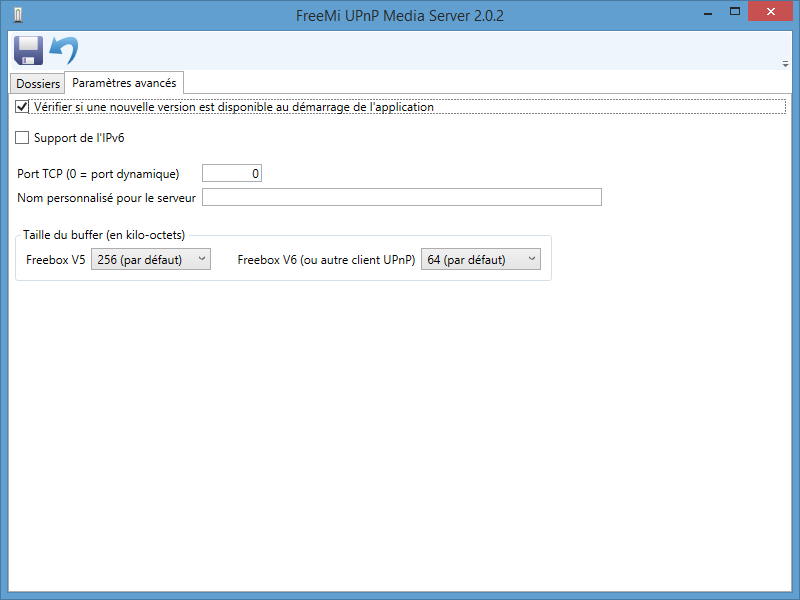Click 'Freebox V6 (ou autre client UPnP)' label
The height and width of the screenshot is (600, 800).
click(x=326, y=260)
